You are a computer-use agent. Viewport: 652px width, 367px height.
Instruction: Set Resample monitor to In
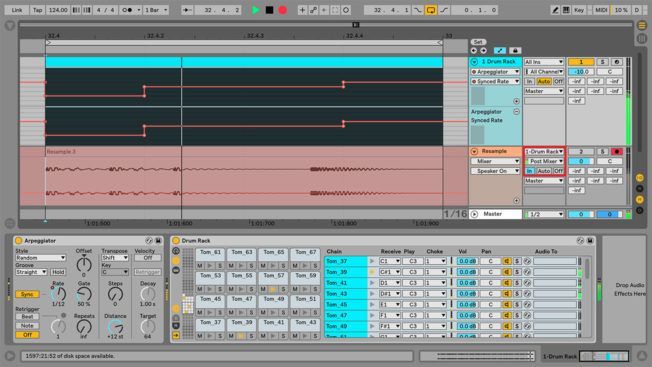click(529, 171)
